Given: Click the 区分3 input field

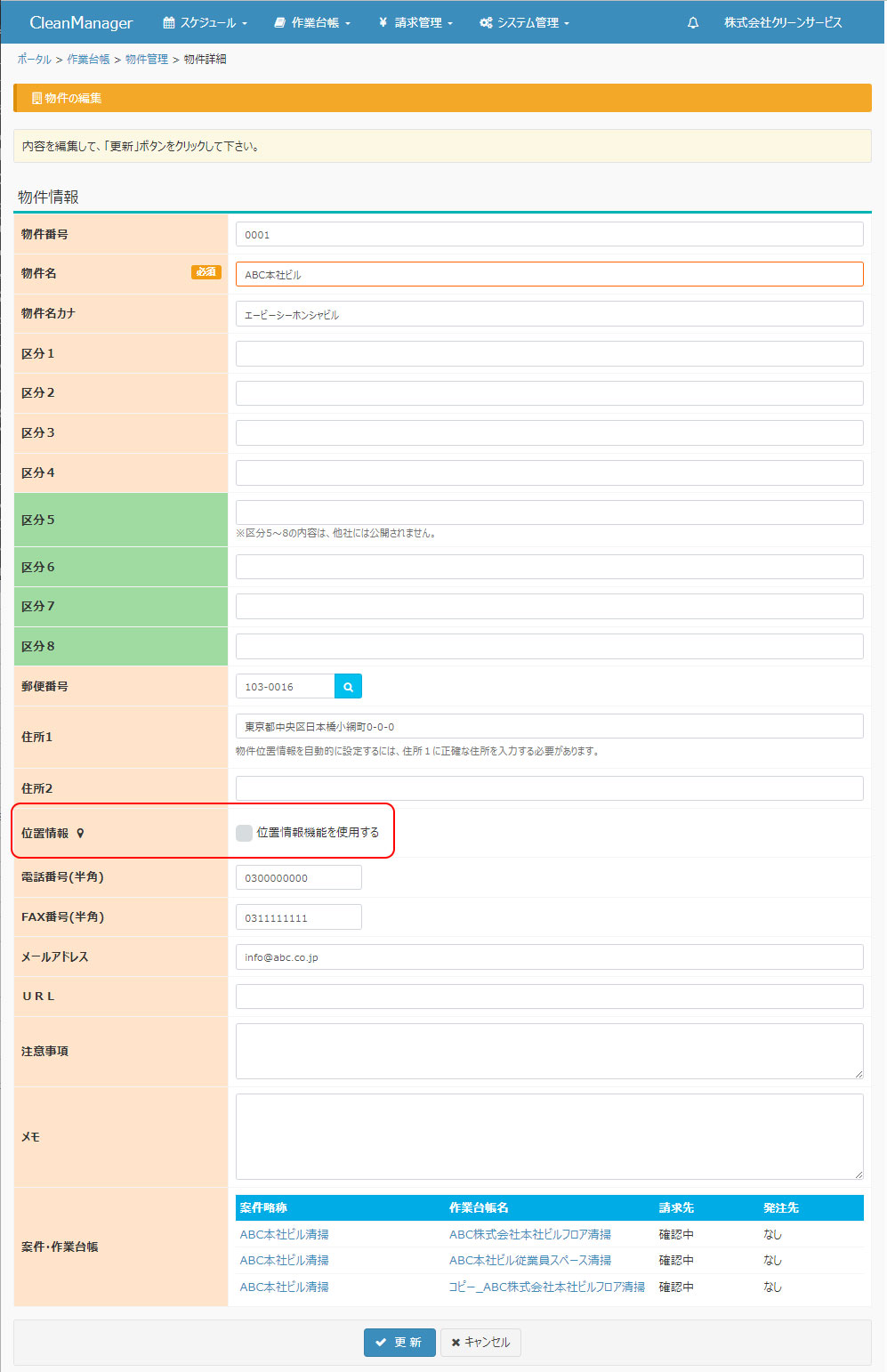Looking at the screenshot, I should coord(550,432).
